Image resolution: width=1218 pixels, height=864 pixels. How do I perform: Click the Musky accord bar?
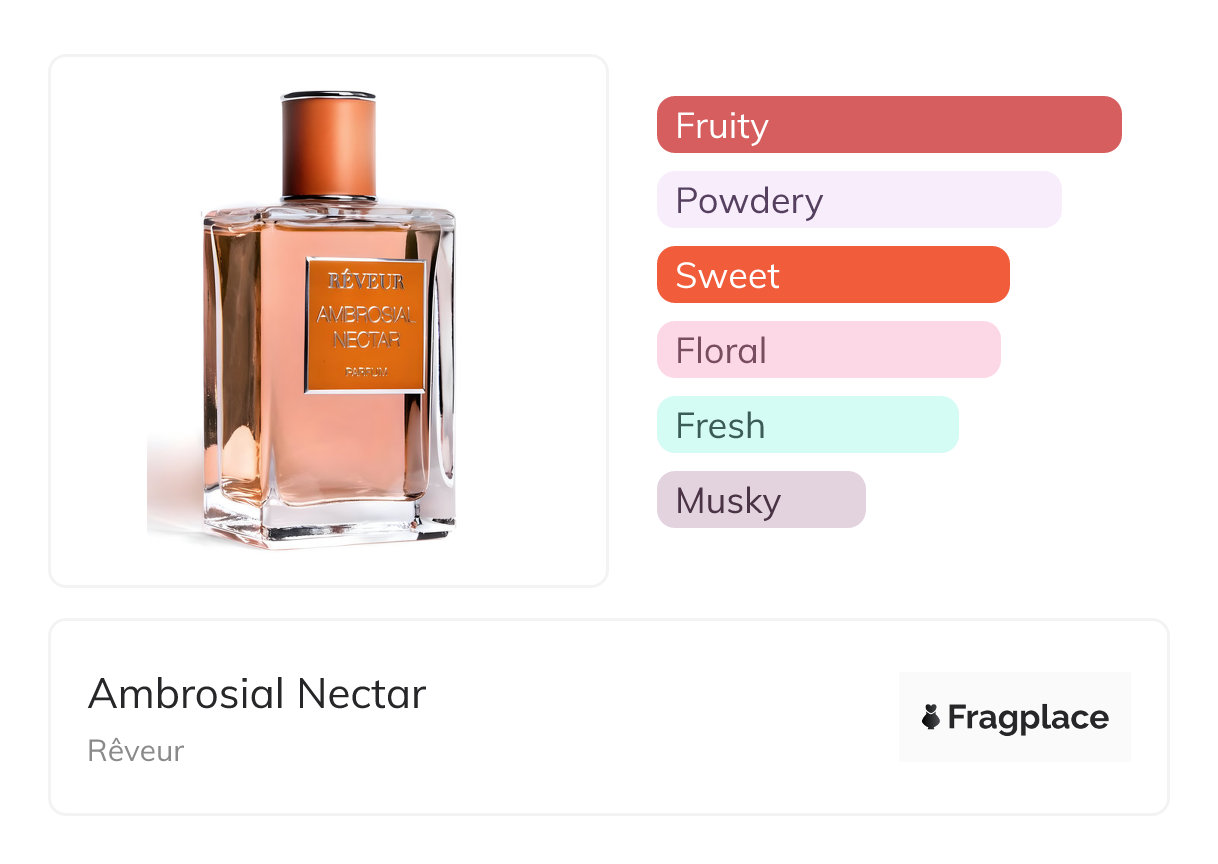pyautogui.click(x=760, y=500)
